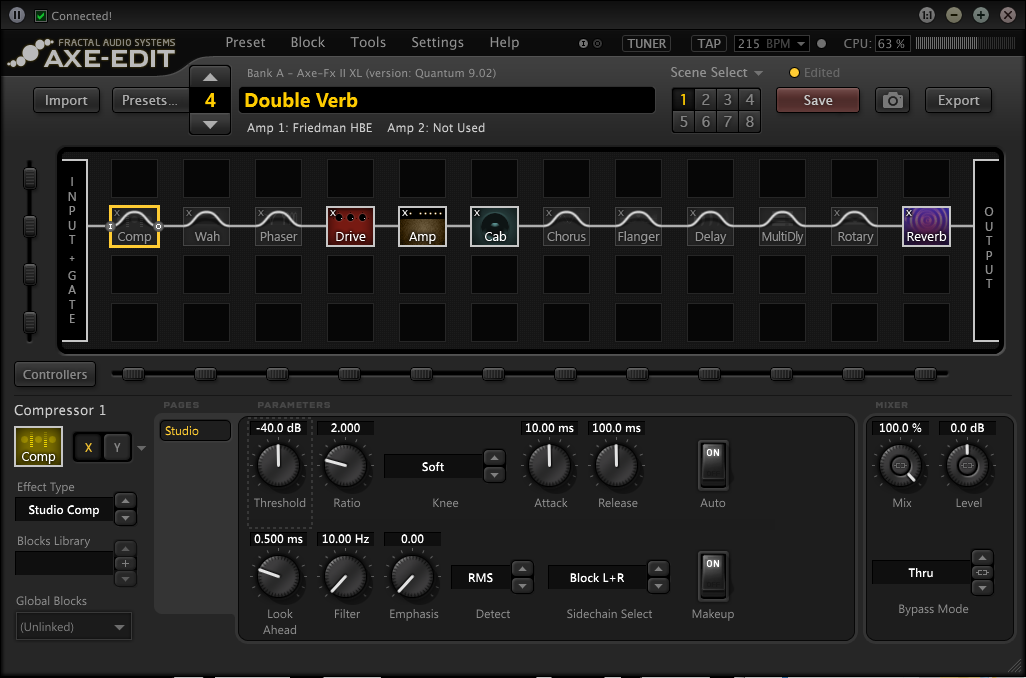Click the Level knob
The height and width of the screenshot is (678, 1026).
coord(967,465)
